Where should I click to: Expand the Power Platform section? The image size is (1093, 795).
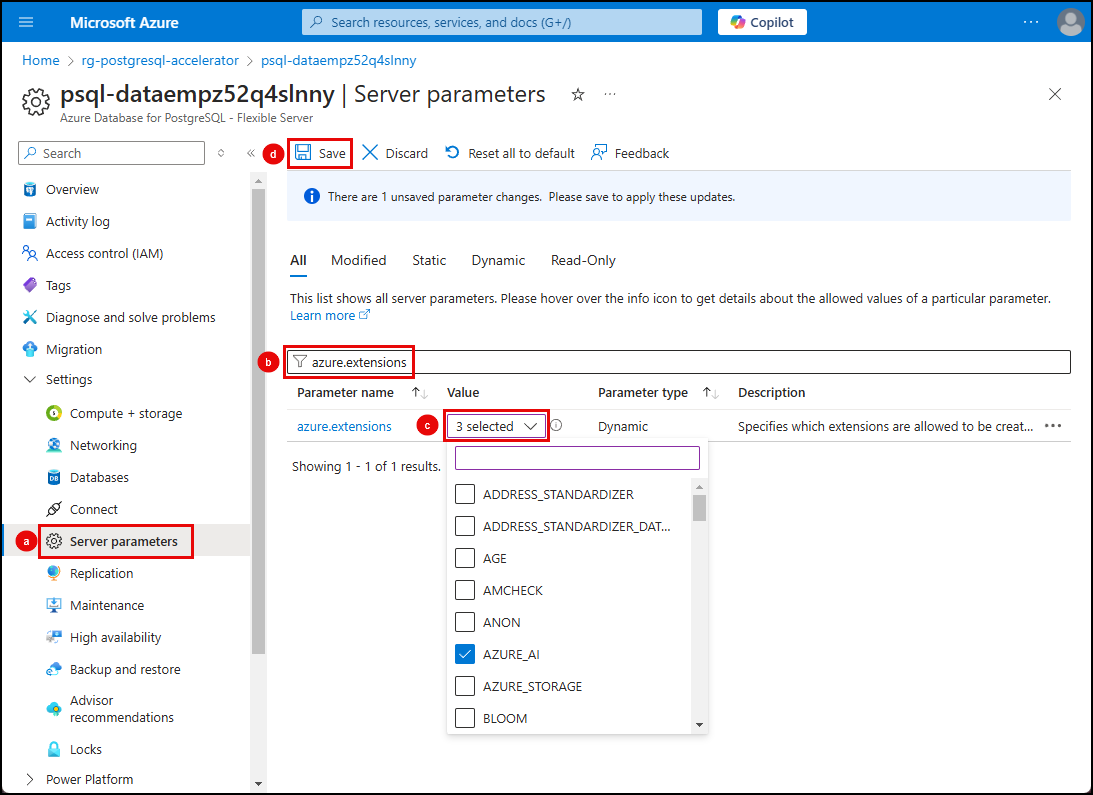[x=30, y=780]
